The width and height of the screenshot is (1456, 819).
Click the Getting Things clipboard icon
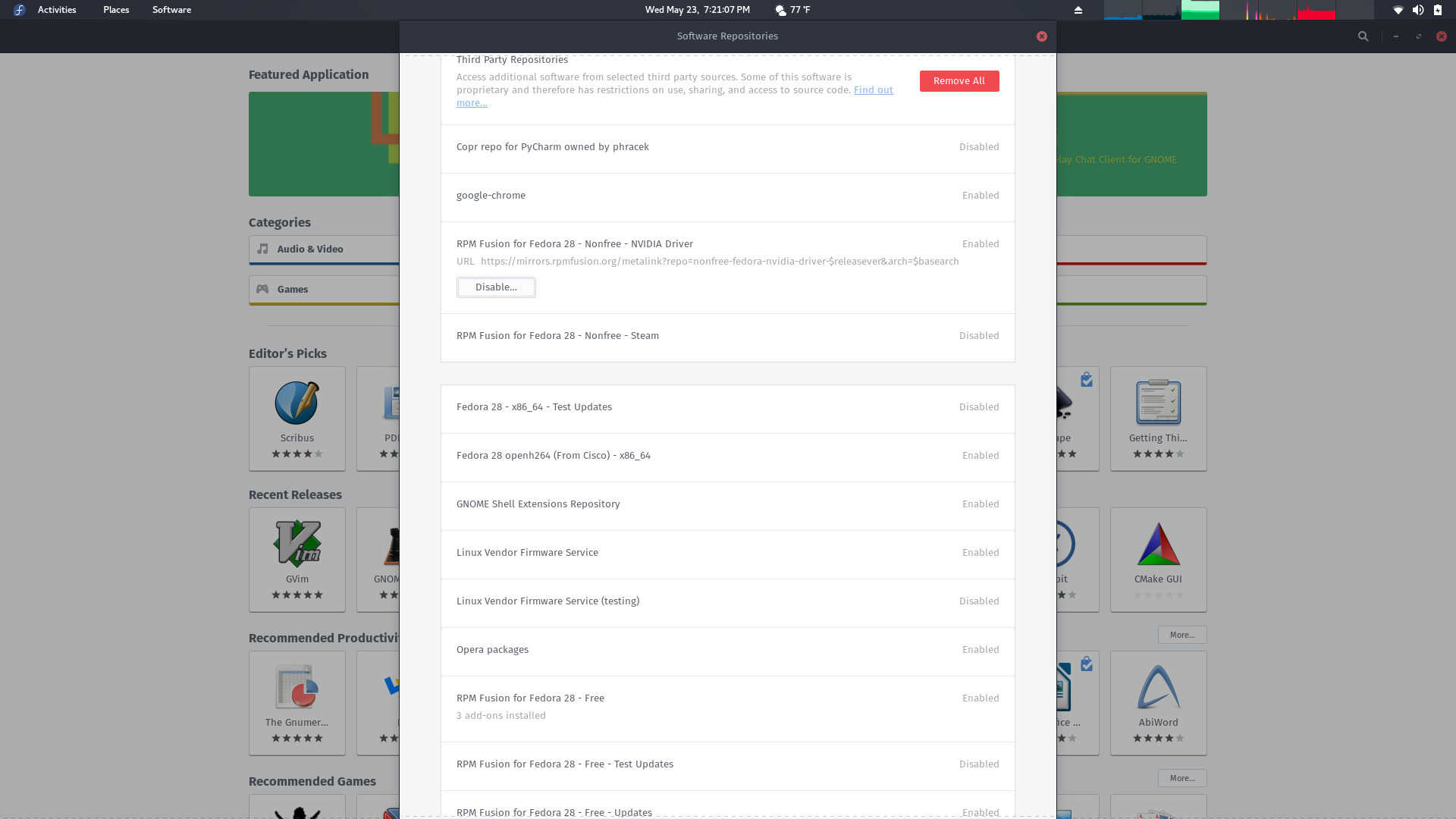tap(1158, 402)
